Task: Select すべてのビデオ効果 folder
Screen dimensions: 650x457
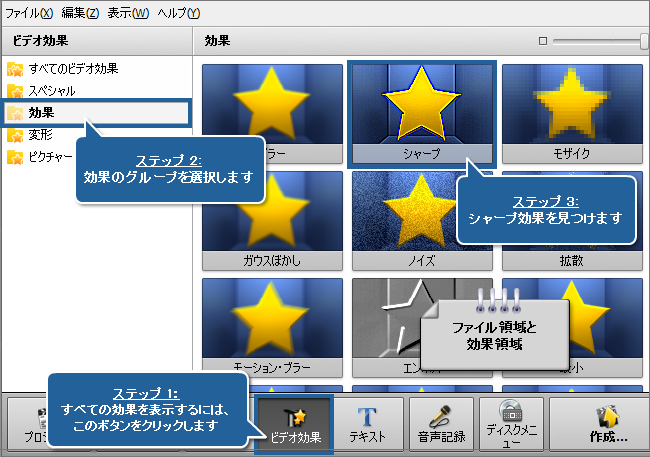Action: tap(73, 68)
